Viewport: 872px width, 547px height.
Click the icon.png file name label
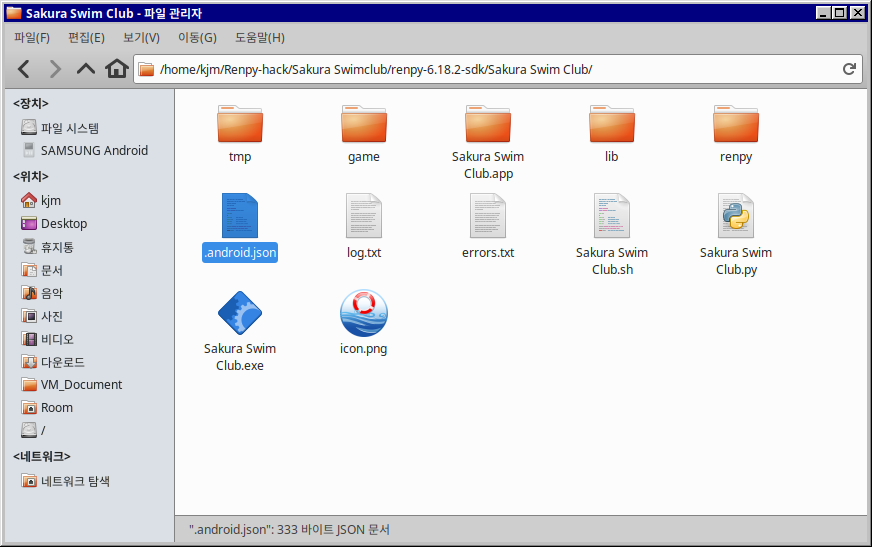(x=364, y=349)
